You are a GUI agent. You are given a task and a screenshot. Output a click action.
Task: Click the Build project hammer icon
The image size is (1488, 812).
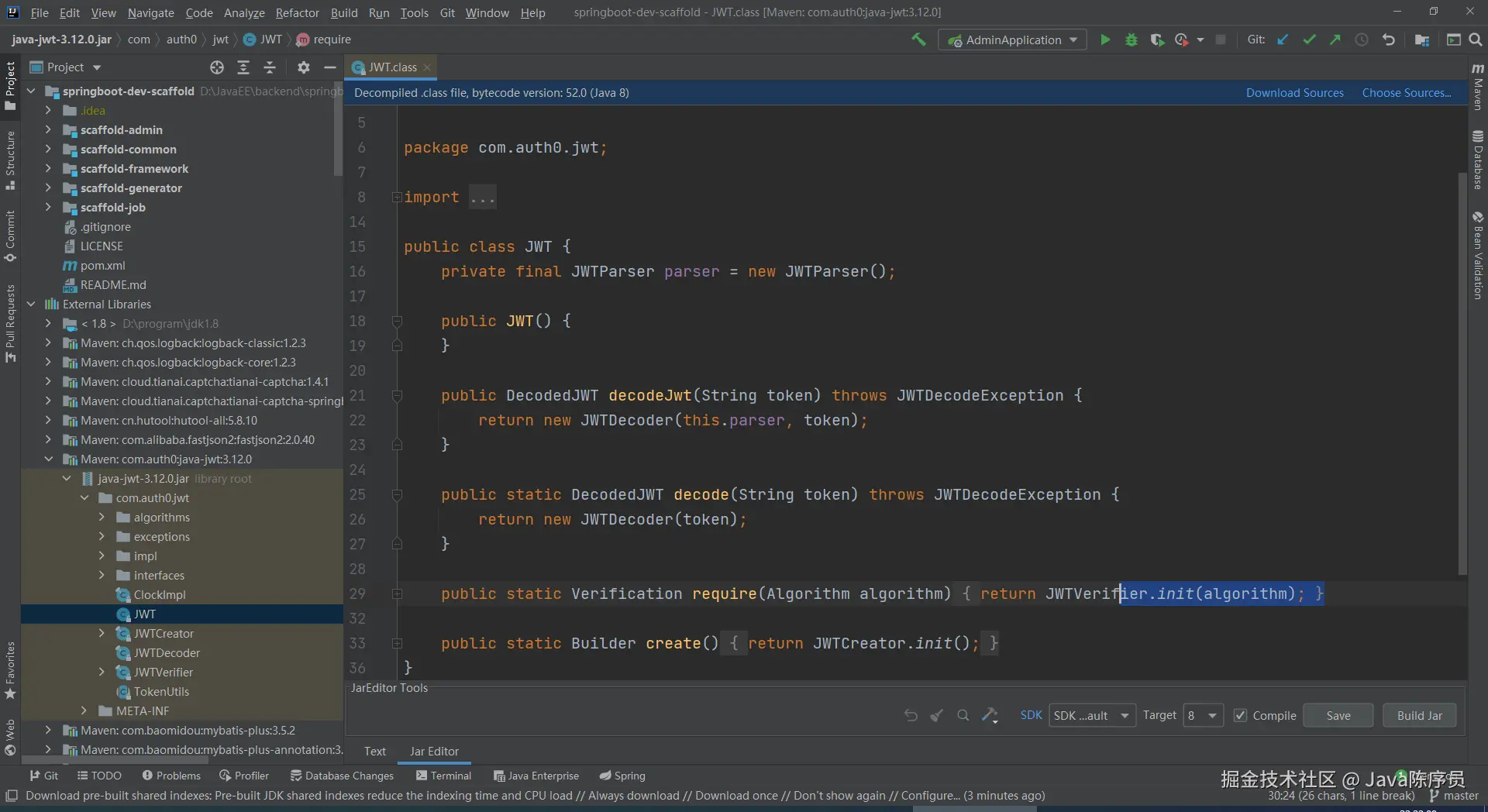(x=918, y=40)
